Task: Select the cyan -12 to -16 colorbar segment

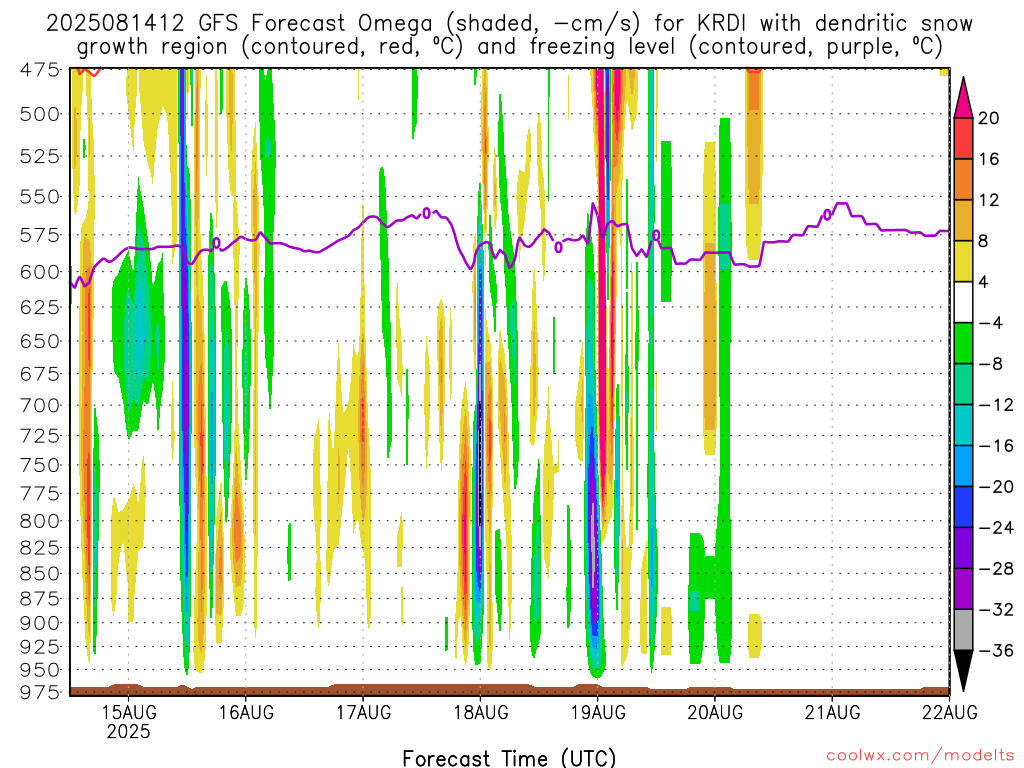Action: pos(963,425)
